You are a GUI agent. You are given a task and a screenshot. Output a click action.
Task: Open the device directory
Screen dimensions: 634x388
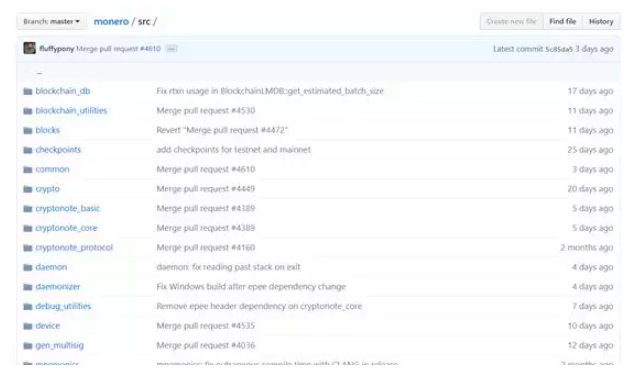(48, 326)
